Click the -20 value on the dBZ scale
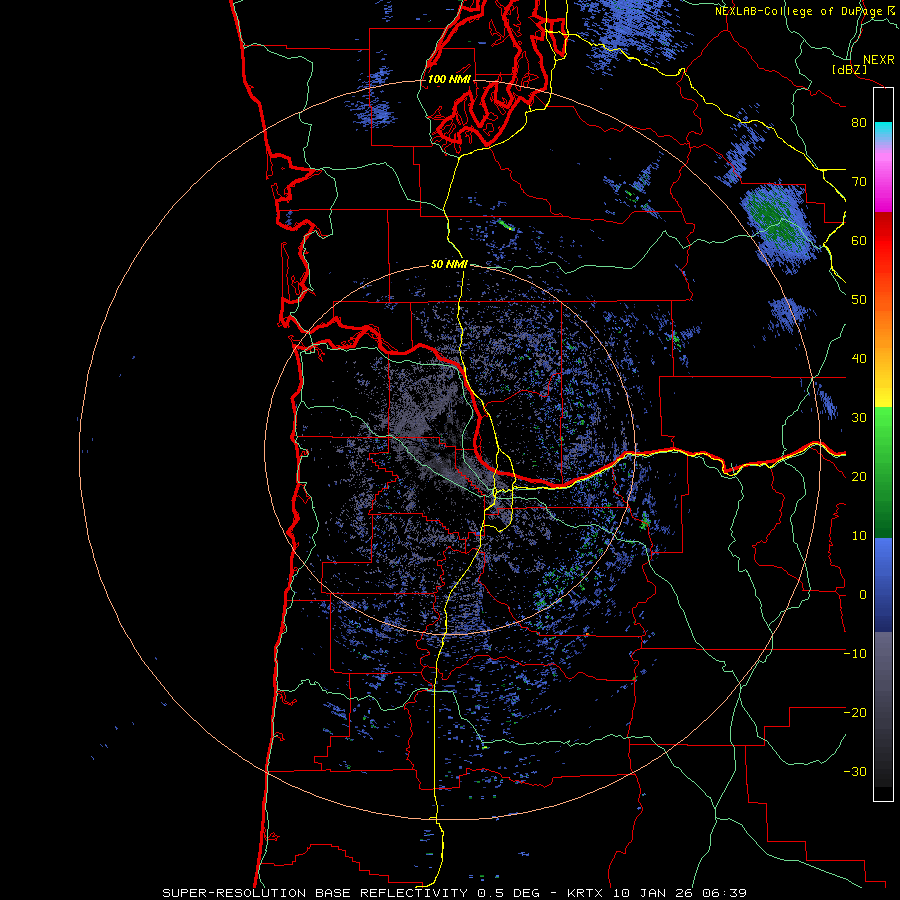The width and height of the screenshot is (900, 900). [855, 713]
